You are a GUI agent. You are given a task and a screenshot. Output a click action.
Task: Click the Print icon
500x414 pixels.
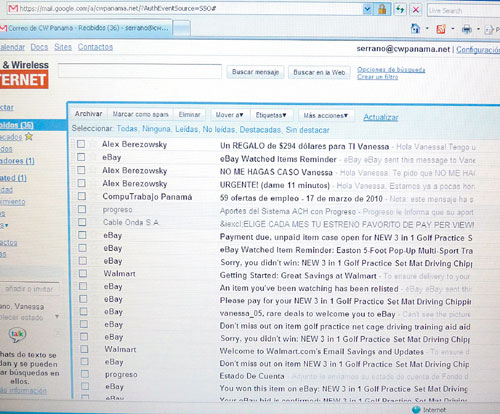point(467,30)
